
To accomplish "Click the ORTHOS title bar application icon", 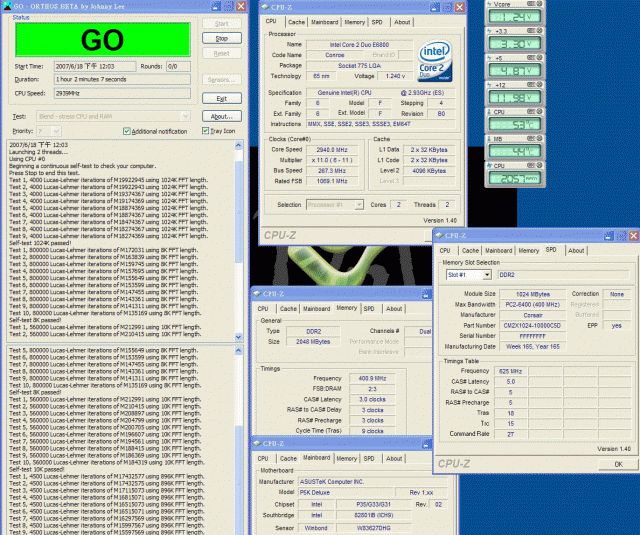I will (7, 6).
